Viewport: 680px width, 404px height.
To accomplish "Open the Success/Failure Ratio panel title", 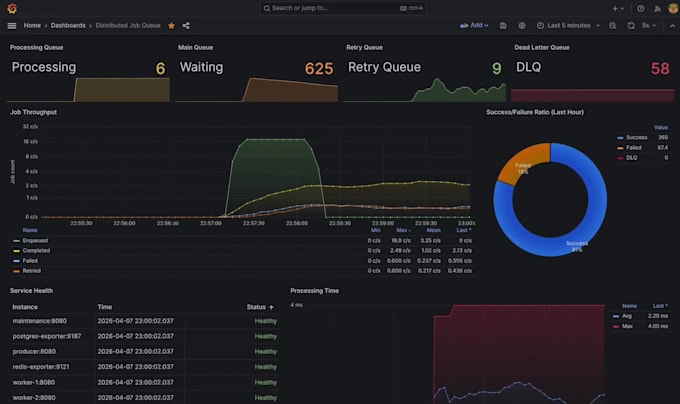I will [535, 112].
